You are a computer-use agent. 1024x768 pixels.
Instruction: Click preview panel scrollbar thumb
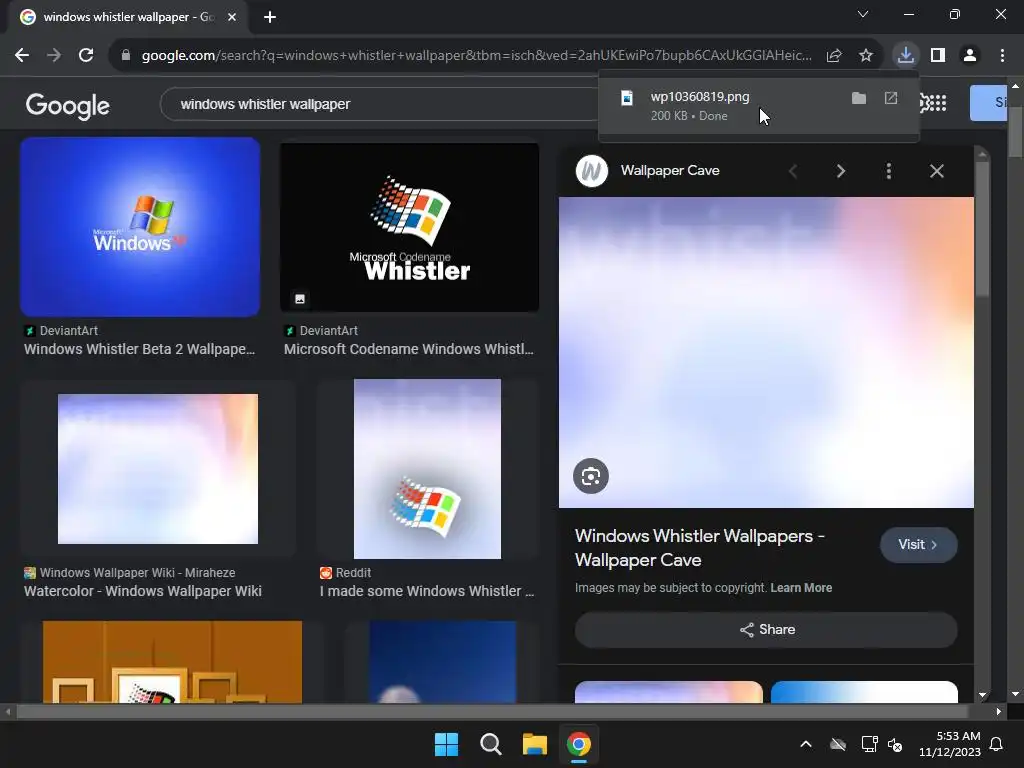[x=982, y=229]
